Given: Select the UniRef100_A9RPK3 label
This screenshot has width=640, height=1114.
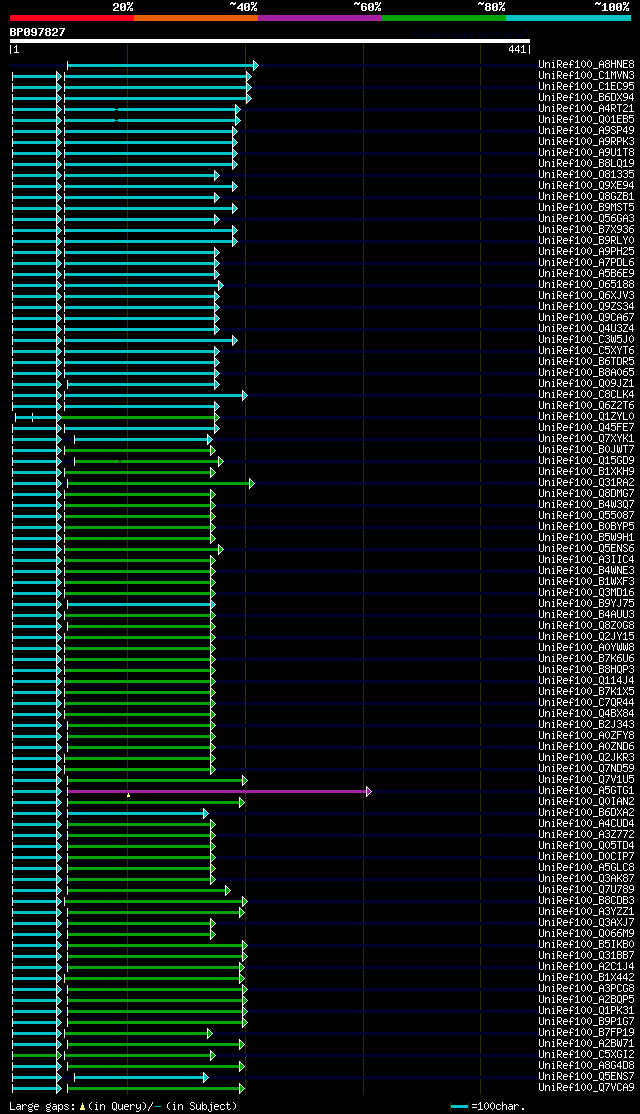Looking at the screenshot, I should (x=587, y=141).
